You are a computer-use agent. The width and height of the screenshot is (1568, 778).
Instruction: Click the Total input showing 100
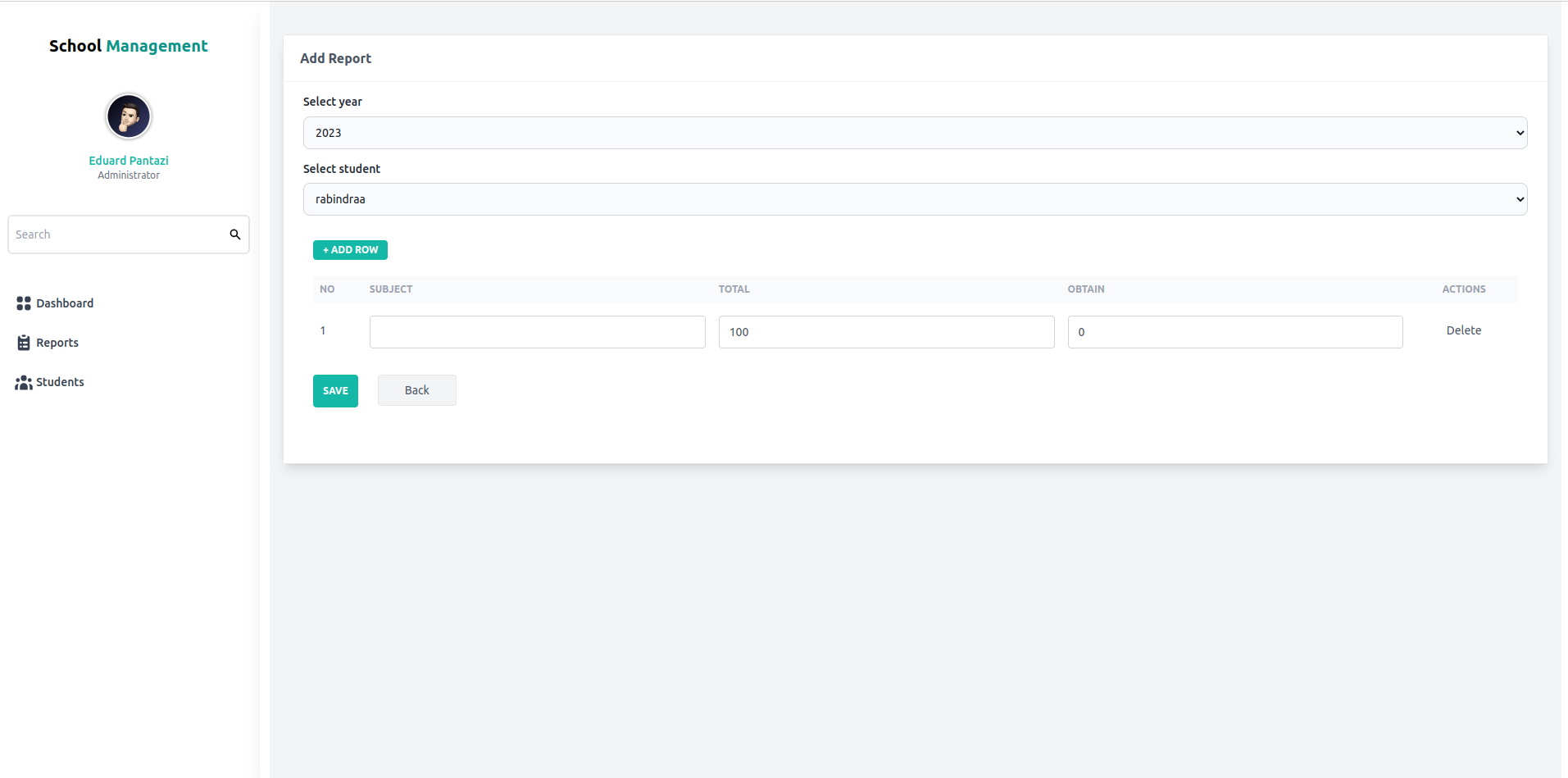click(x=887, y=332)
